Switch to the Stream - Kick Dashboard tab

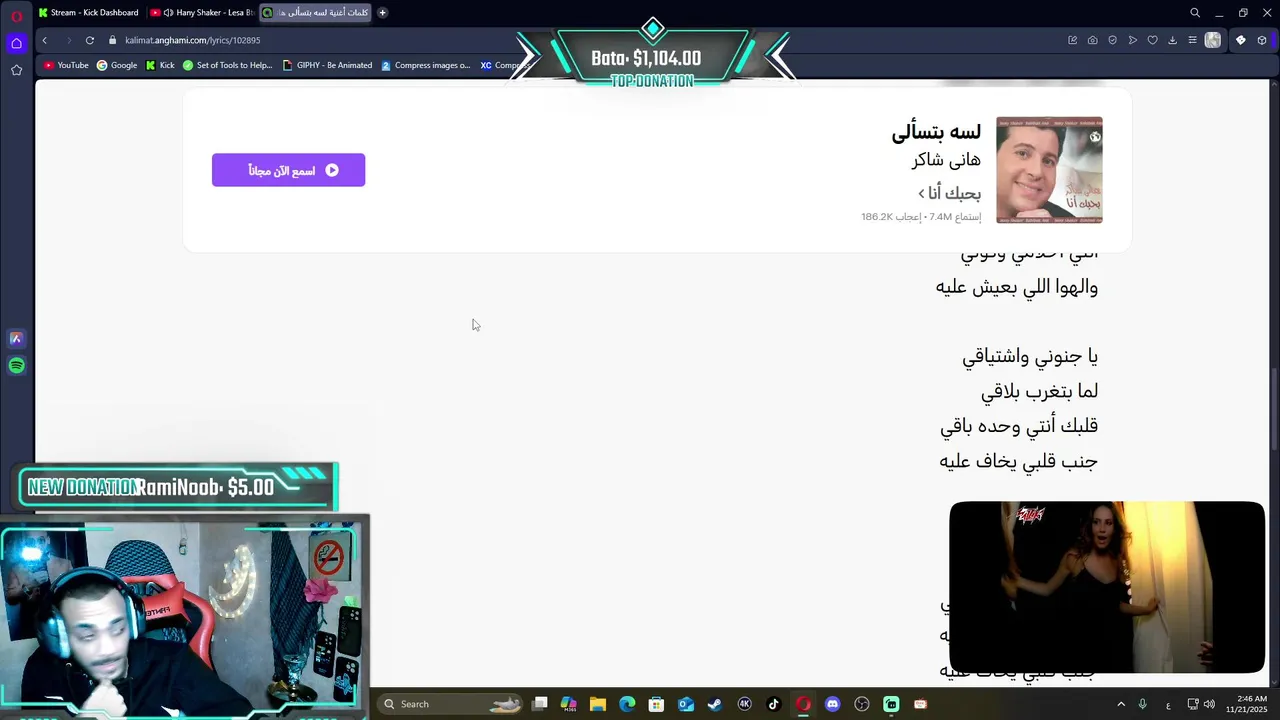tap(88, 13)
